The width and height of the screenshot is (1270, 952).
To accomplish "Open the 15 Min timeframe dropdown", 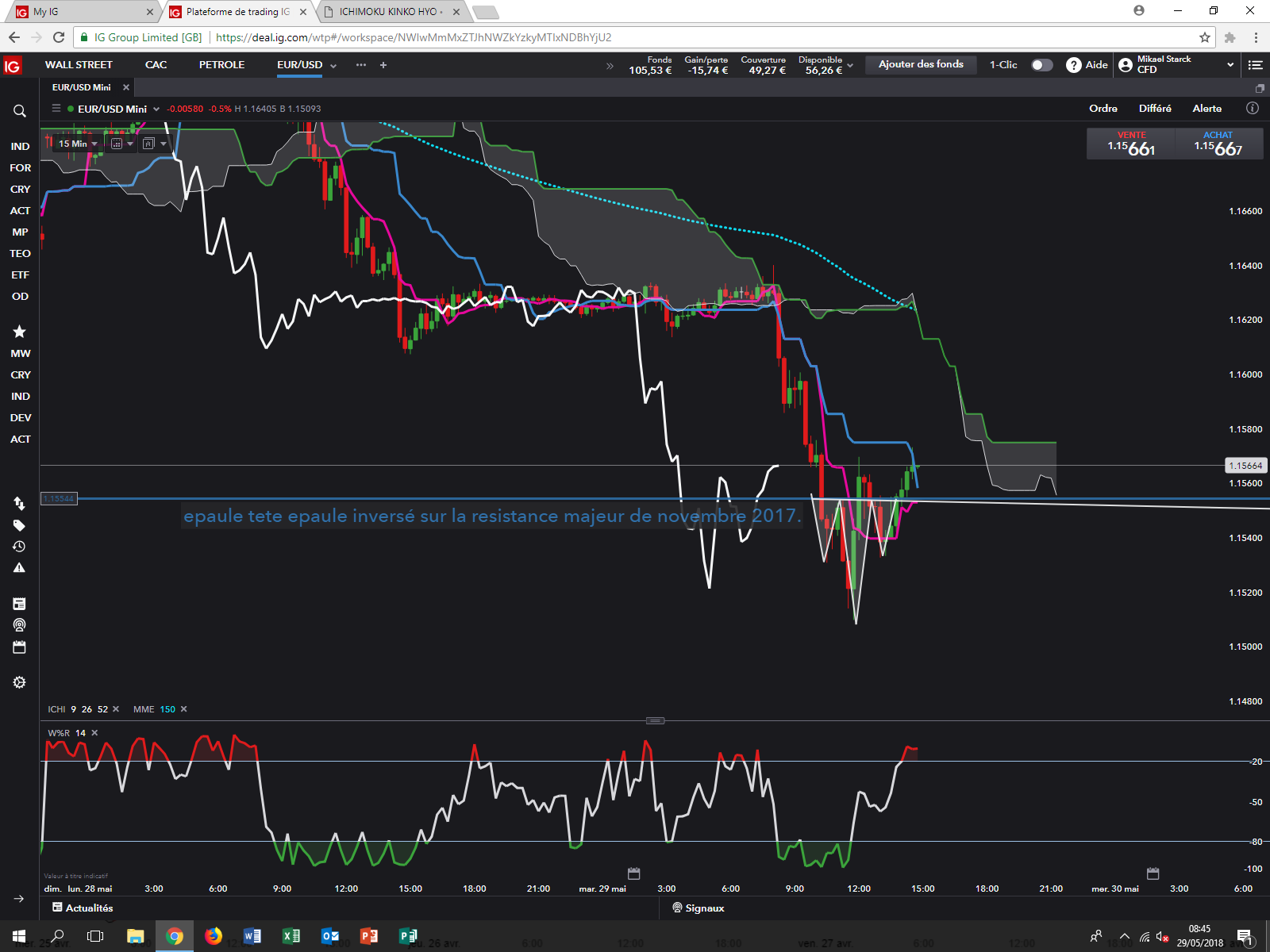I will click(x=77, y=144).
